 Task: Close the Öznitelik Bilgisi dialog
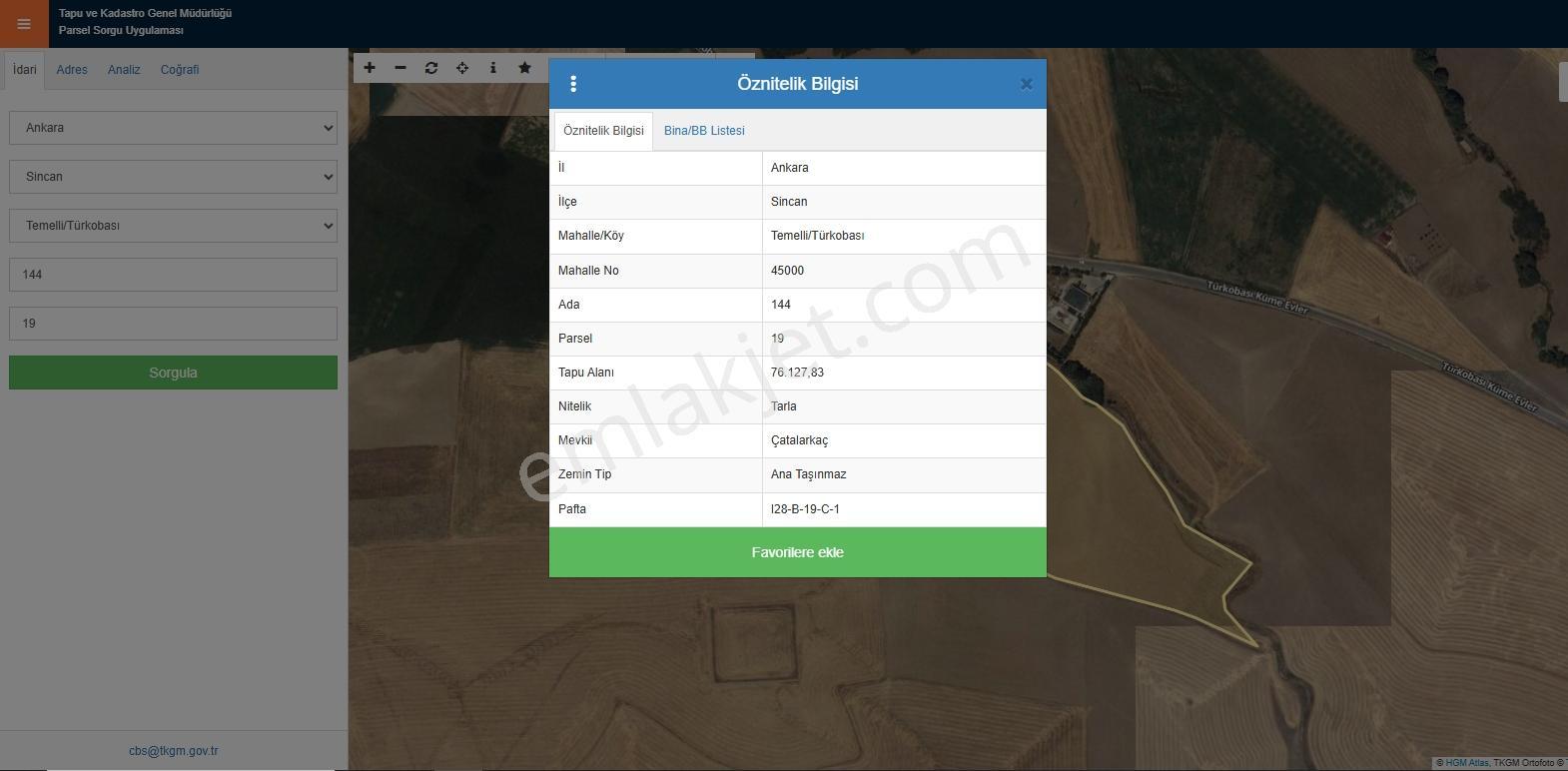pos(1026,84)
